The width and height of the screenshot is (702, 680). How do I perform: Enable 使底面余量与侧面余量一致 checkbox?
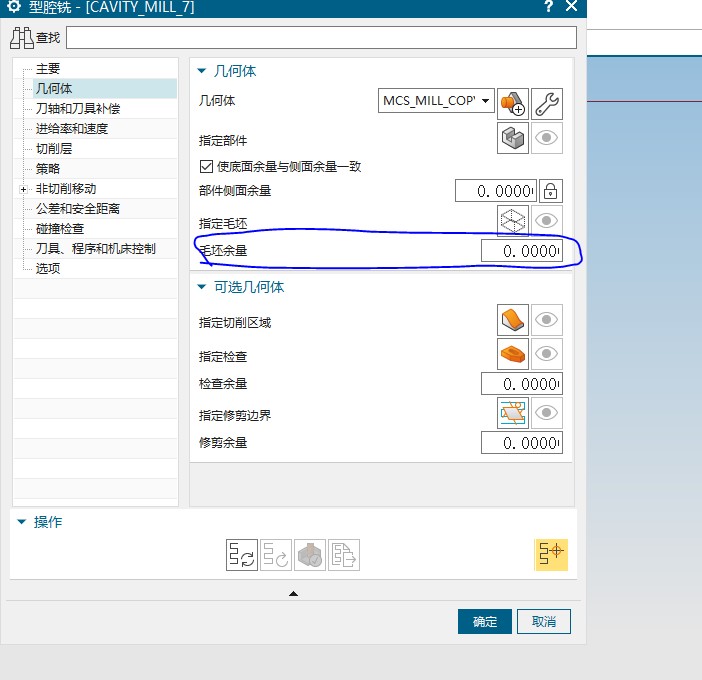pyautogui.click(x=206, y=167)
